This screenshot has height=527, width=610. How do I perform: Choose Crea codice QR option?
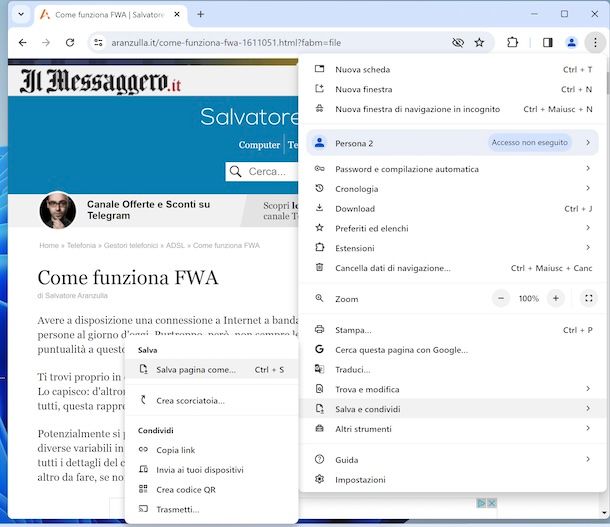[x=212, y=490]
